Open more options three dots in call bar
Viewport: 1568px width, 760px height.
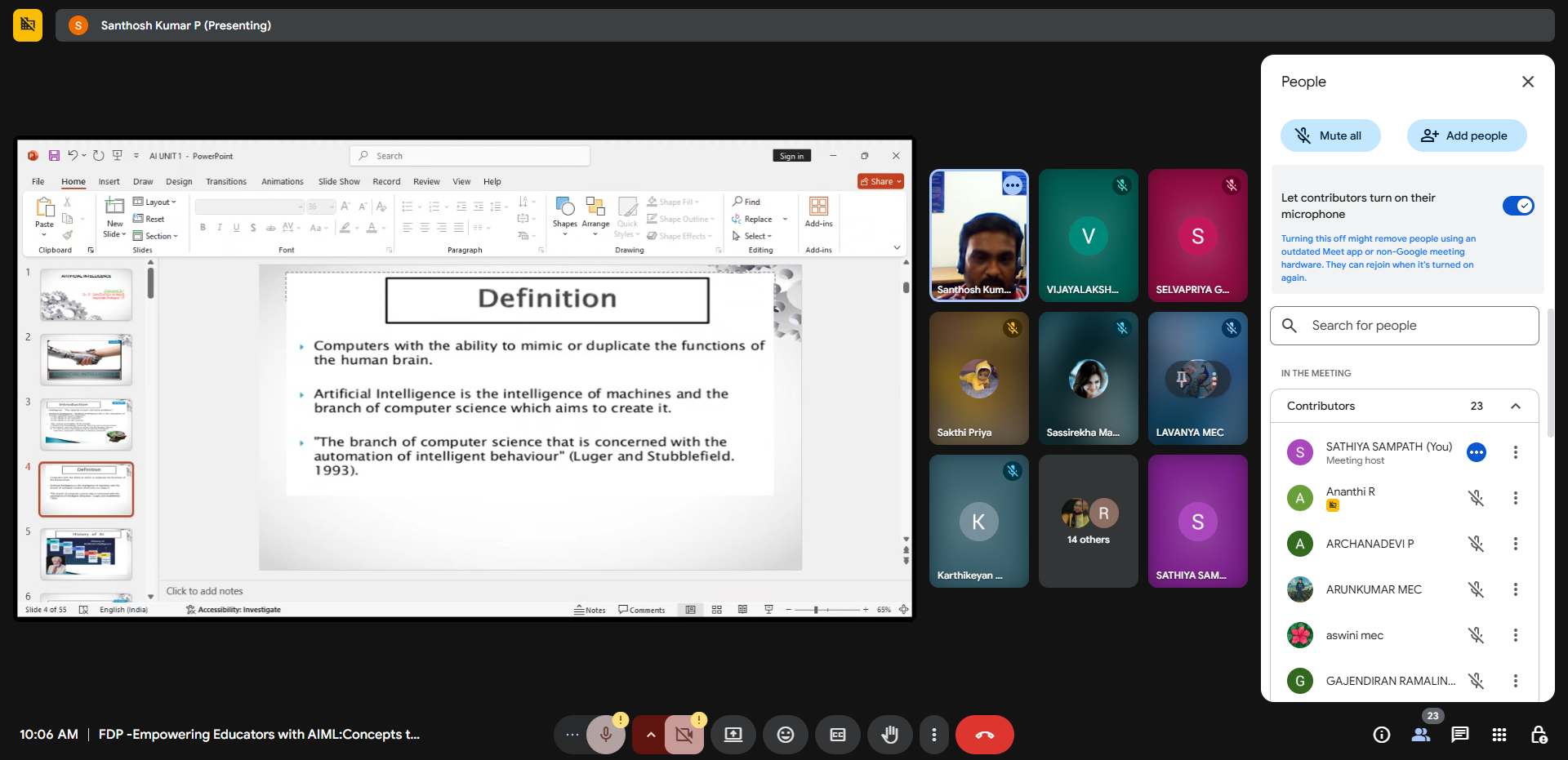pos(934,735)
